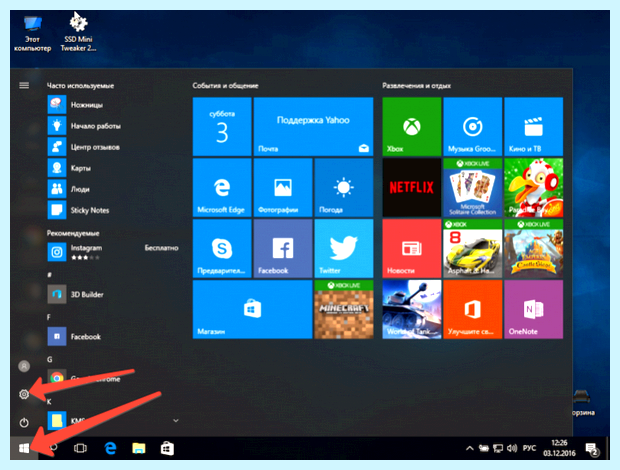Click the Power button in Start
This screenshot has height=470, width=620.
24,423
